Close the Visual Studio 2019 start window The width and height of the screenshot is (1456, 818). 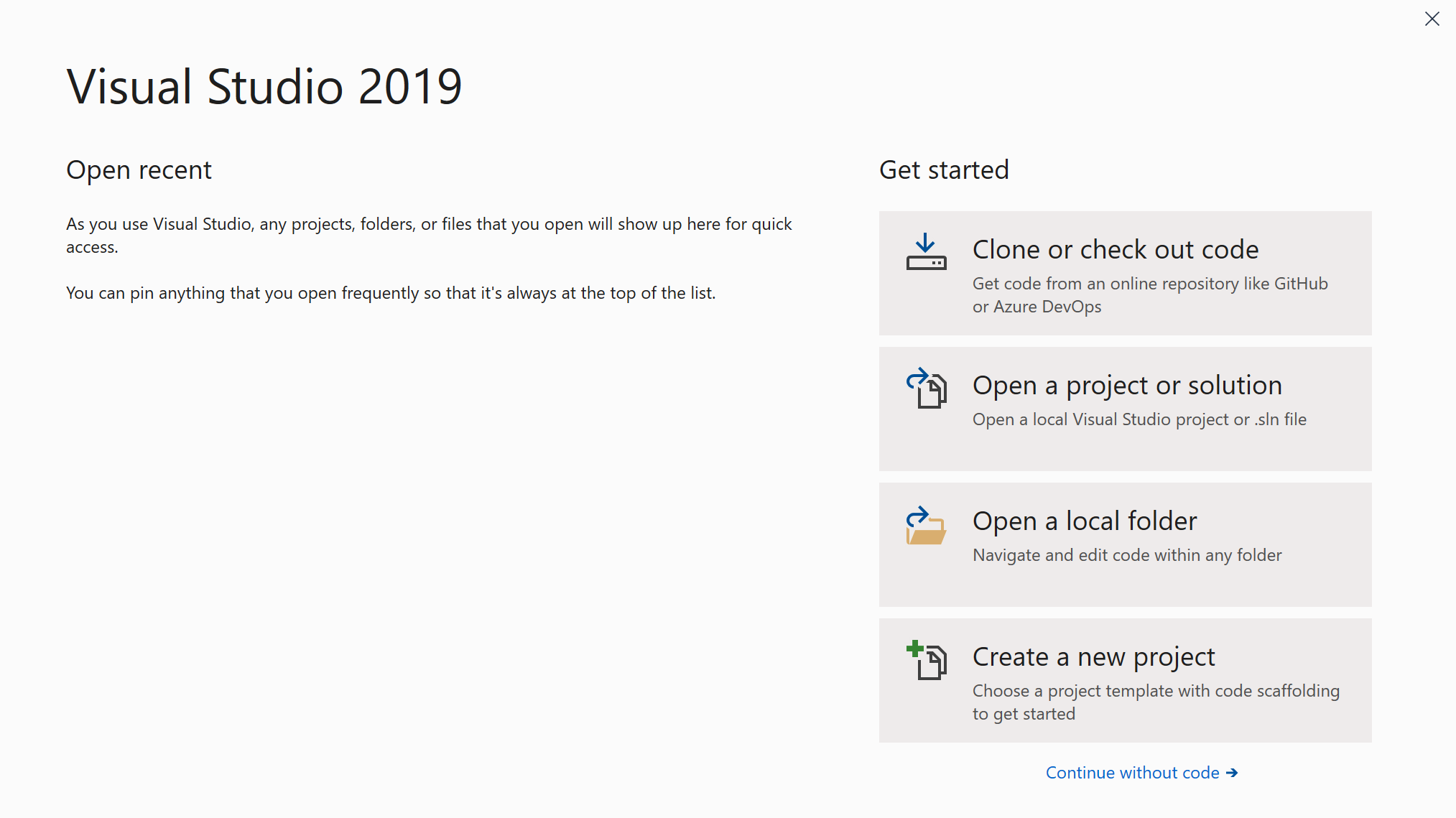pos(1432,19)
